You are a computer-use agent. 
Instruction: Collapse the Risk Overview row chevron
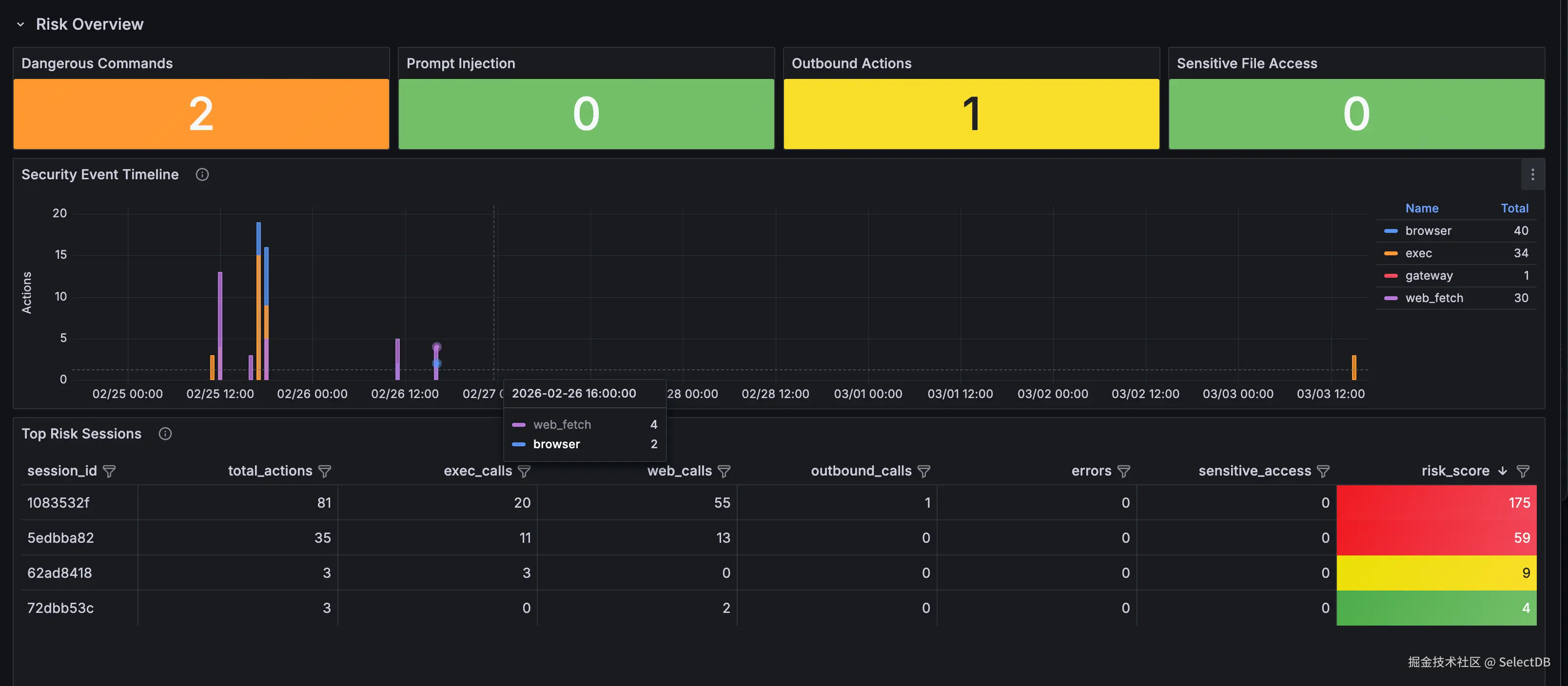(20, 24)
